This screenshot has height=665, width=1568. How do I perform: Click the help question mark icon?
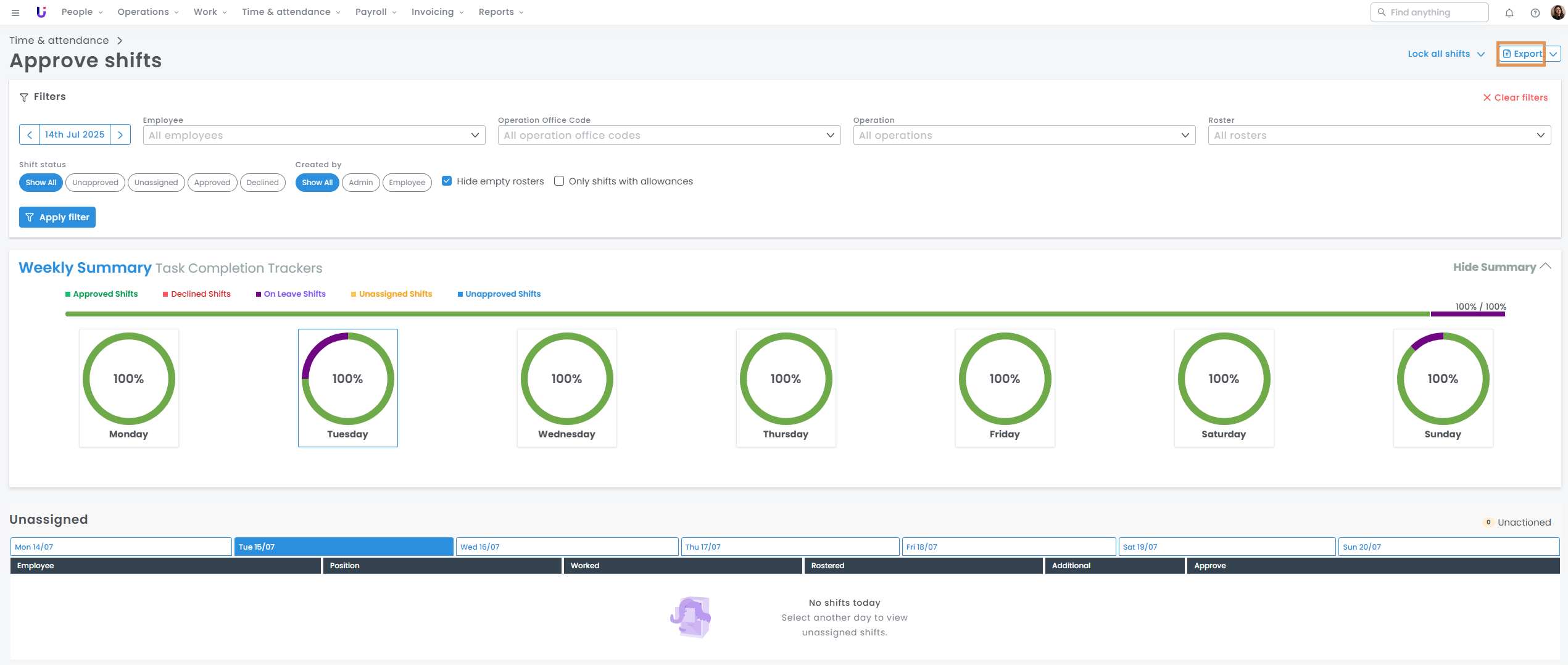pyautogui.click(x=1535, y=12)
